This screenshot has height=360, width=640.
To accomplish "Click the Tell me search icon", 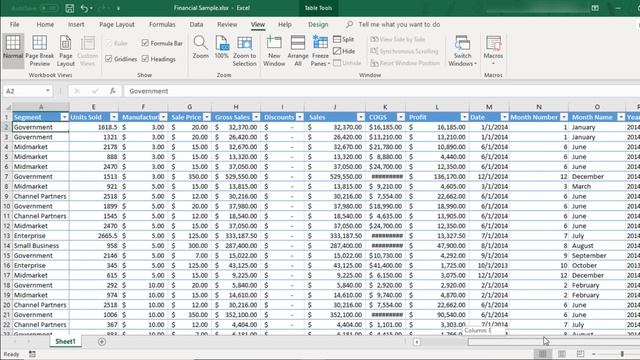I will (x=349, y=24).
